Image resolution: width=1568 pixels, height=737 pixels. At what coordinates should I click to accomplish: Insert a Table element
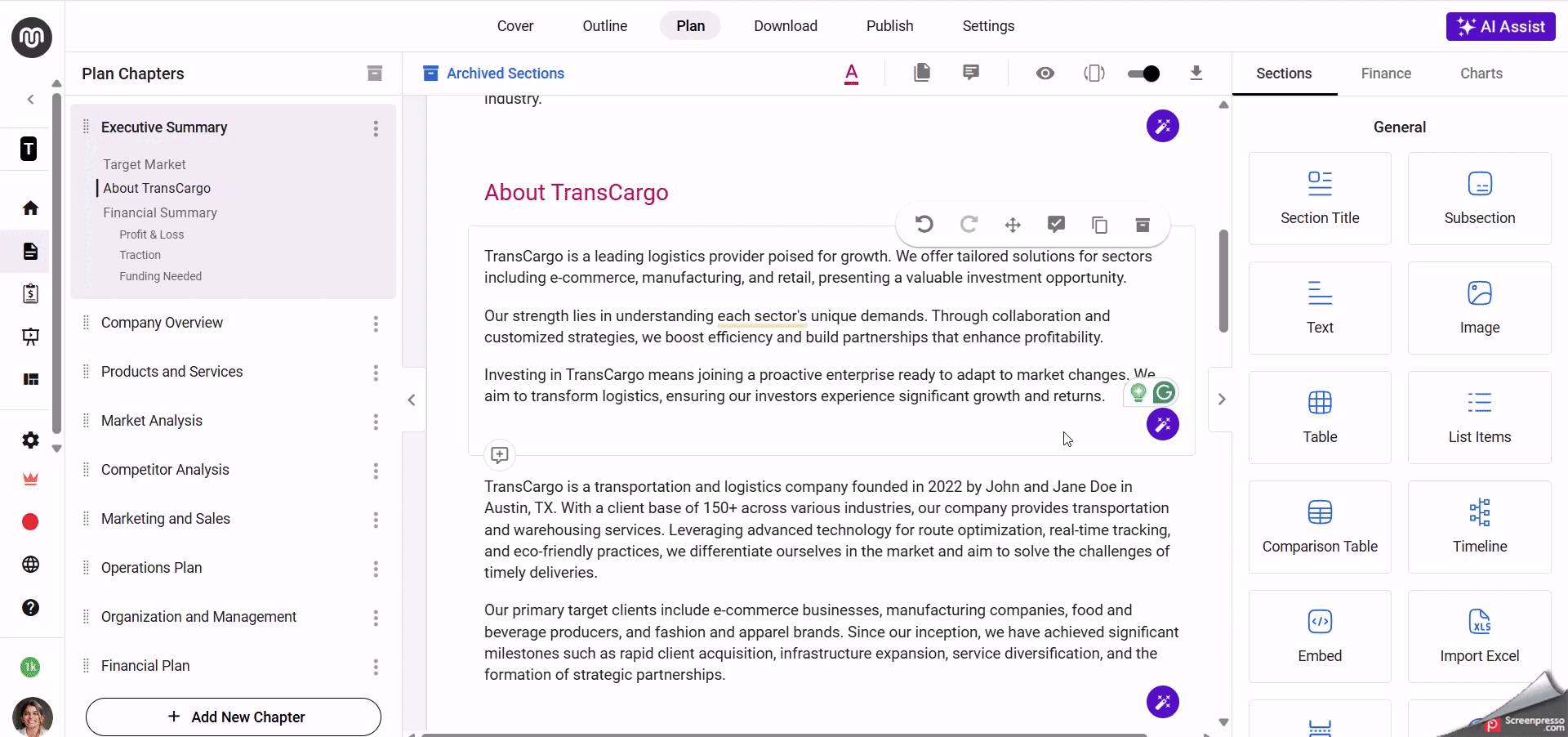(x=1320, y=418)
